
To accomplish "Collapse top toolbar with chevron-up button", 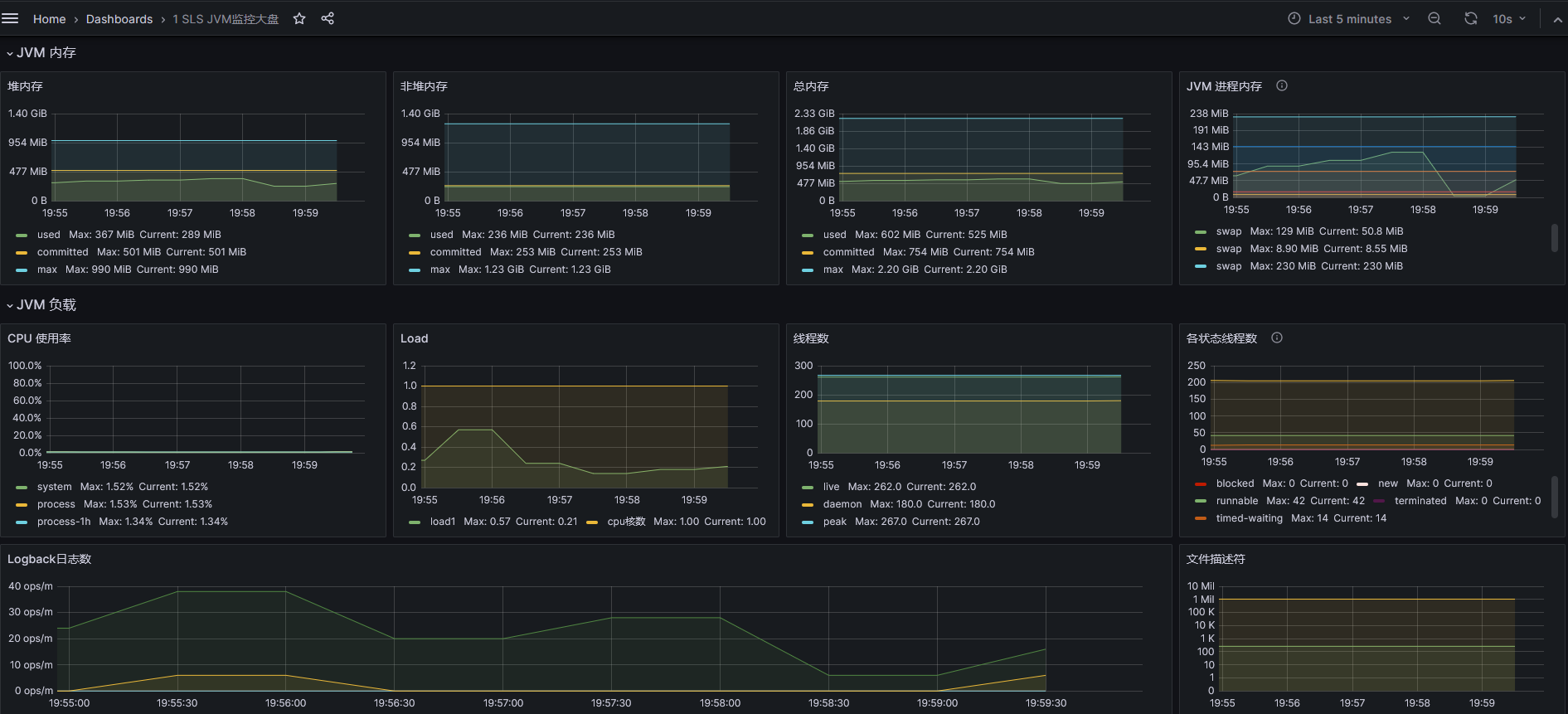I will tap(1557, 19).
